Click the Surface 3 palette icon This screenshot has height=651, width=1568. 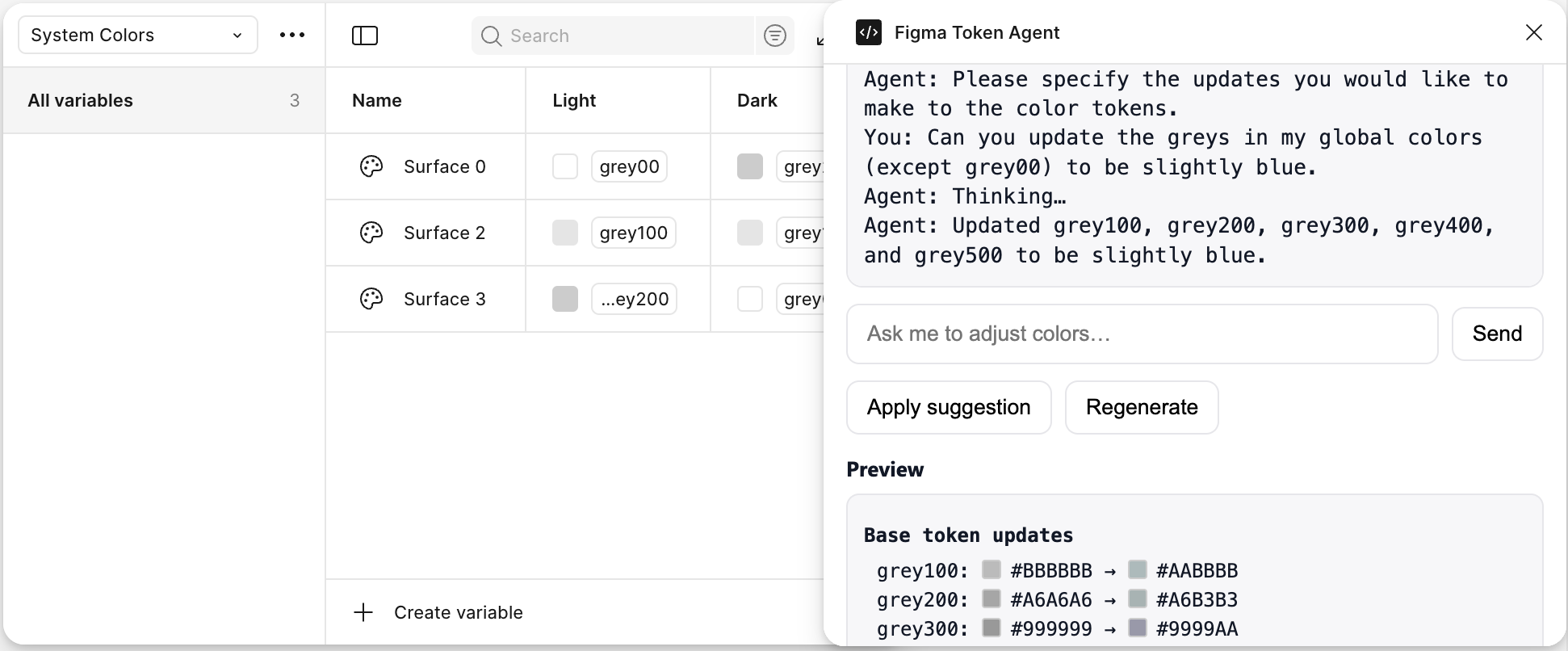[x=371, y=299]
